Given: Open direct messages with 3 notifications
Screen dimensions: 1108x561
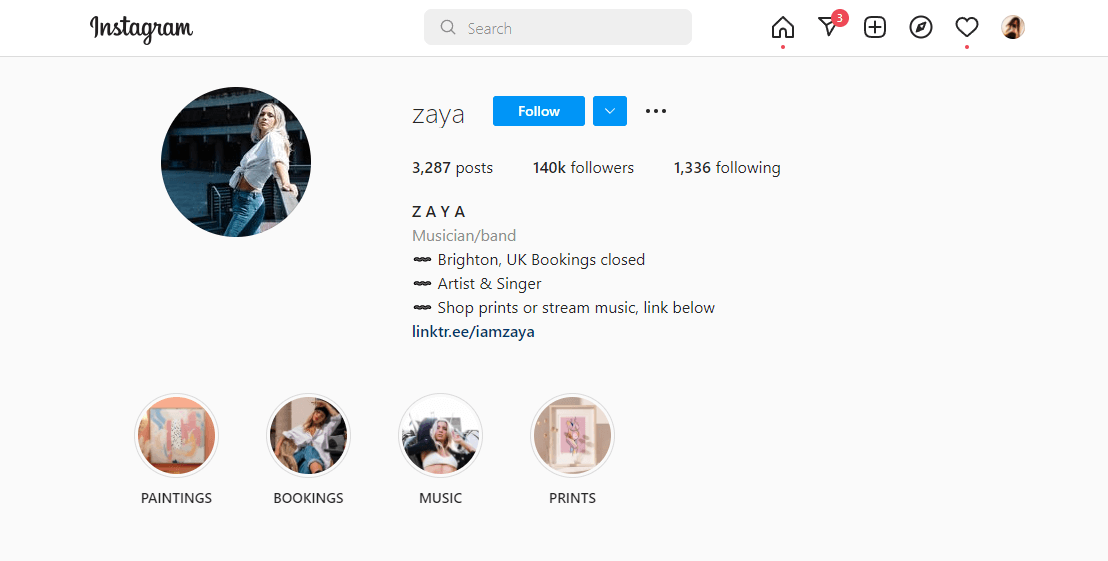Looking at the screenshot, I should [829, 27].
